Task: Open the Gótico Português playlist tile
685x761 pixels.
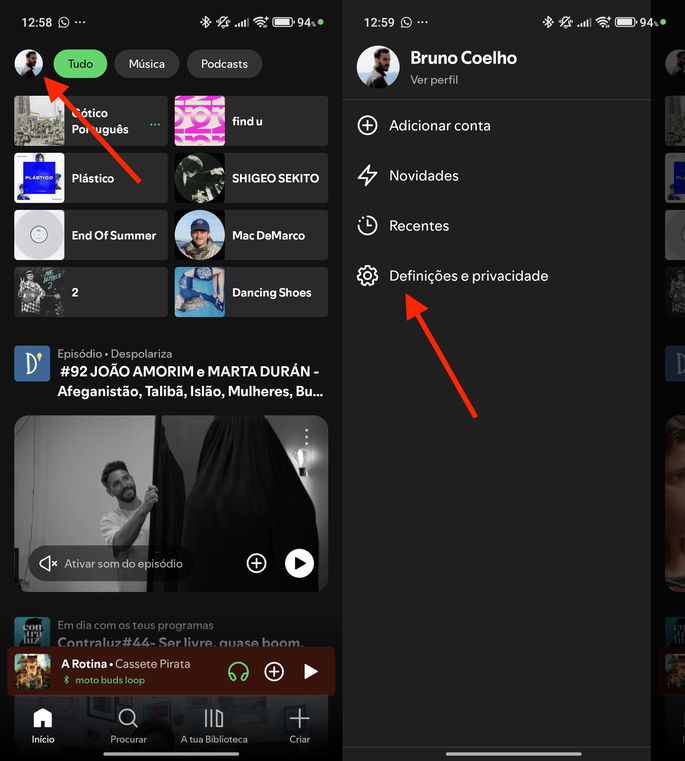Action: 91,121
